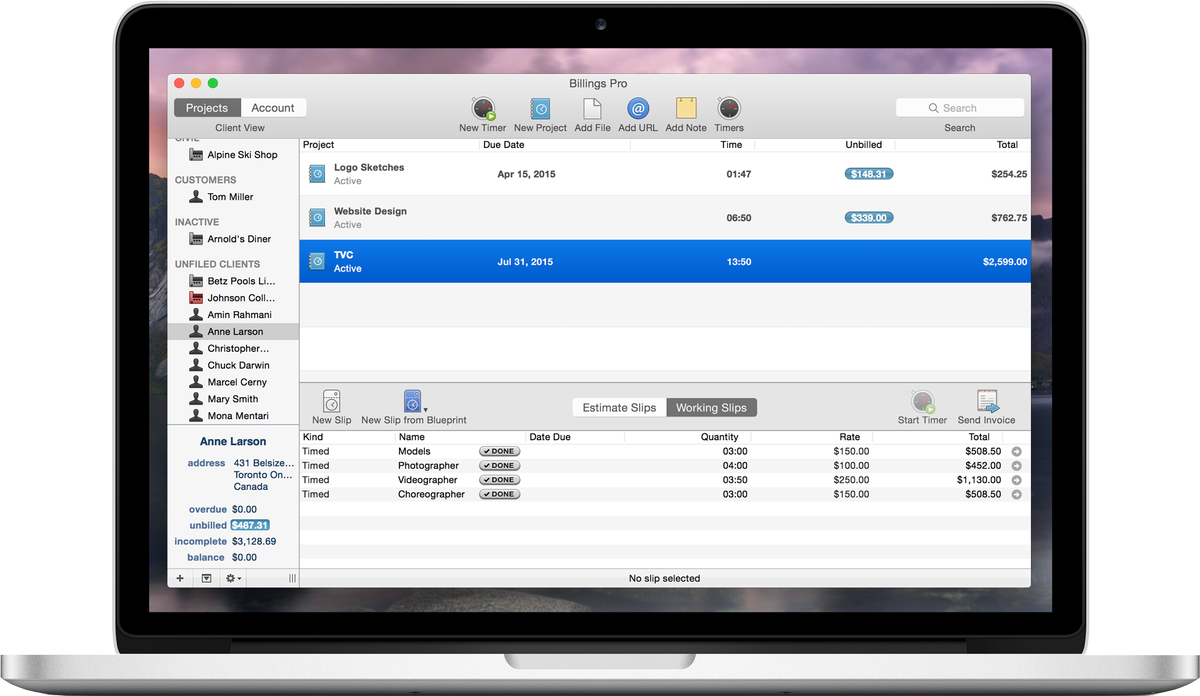The image size is (1200, 696).
Task: Click the $1,130.00 Videographer total
Action: 979,480
